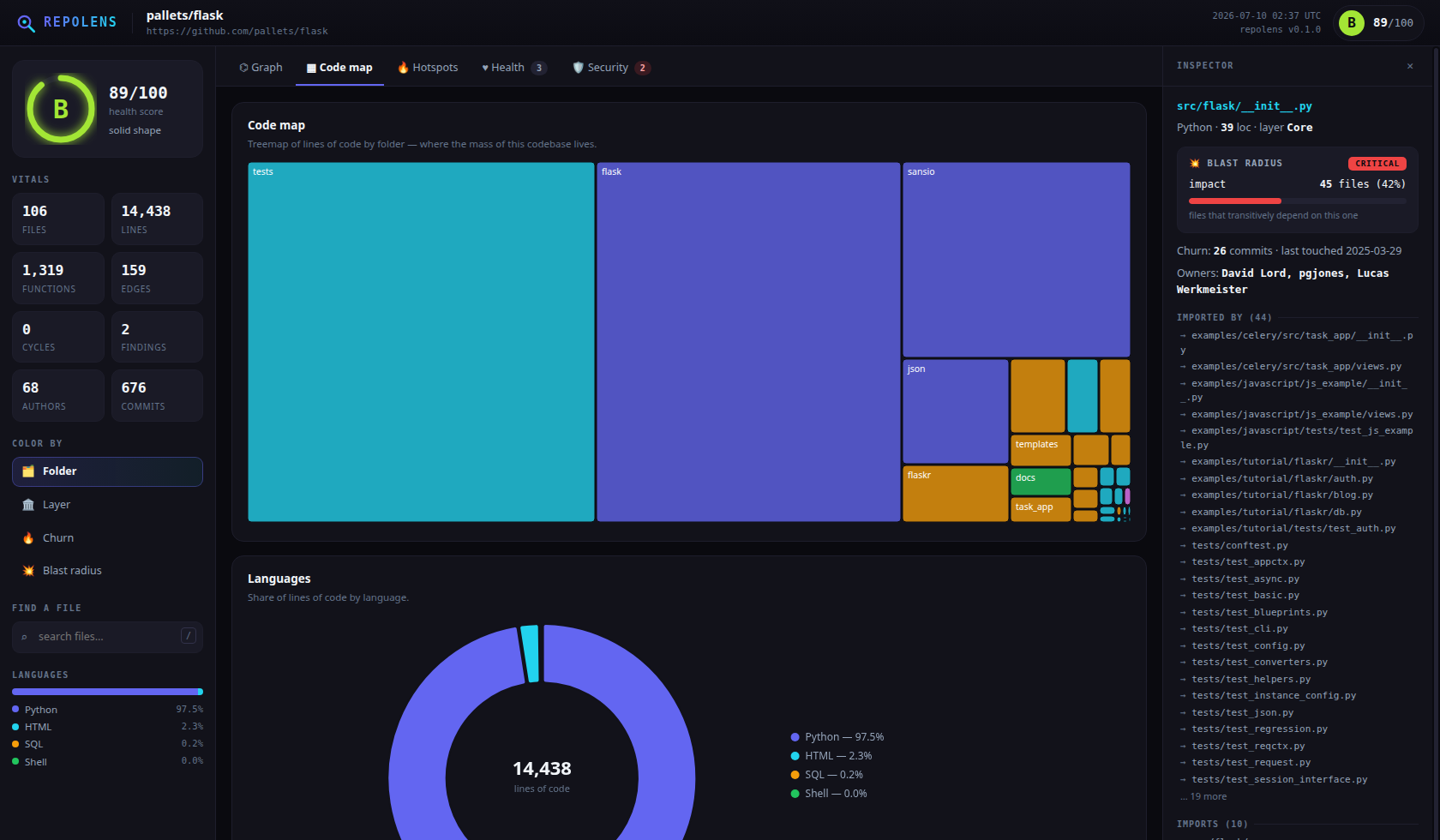Click the Cycles 0 vitals card
The image size is (1440, 840).
coord(57,337)
